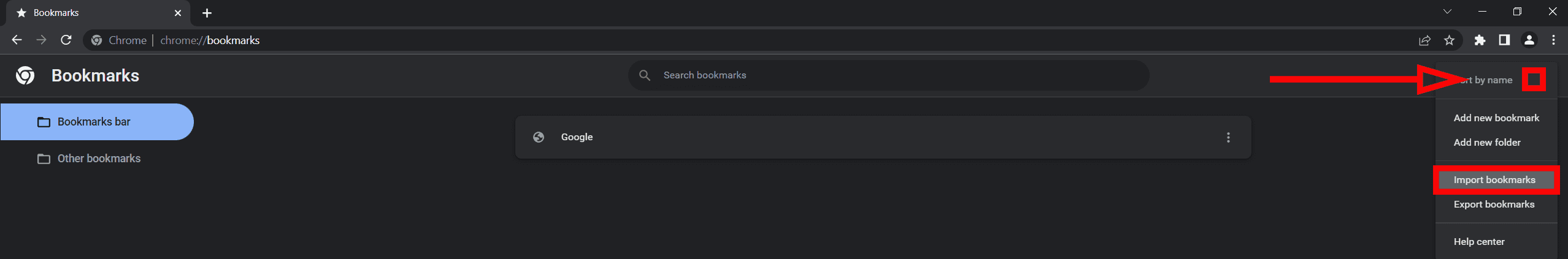The width and height of the screenshot is (1568, 259).
Task: Choose Add new folder from menu
Action: (1487, 143)
